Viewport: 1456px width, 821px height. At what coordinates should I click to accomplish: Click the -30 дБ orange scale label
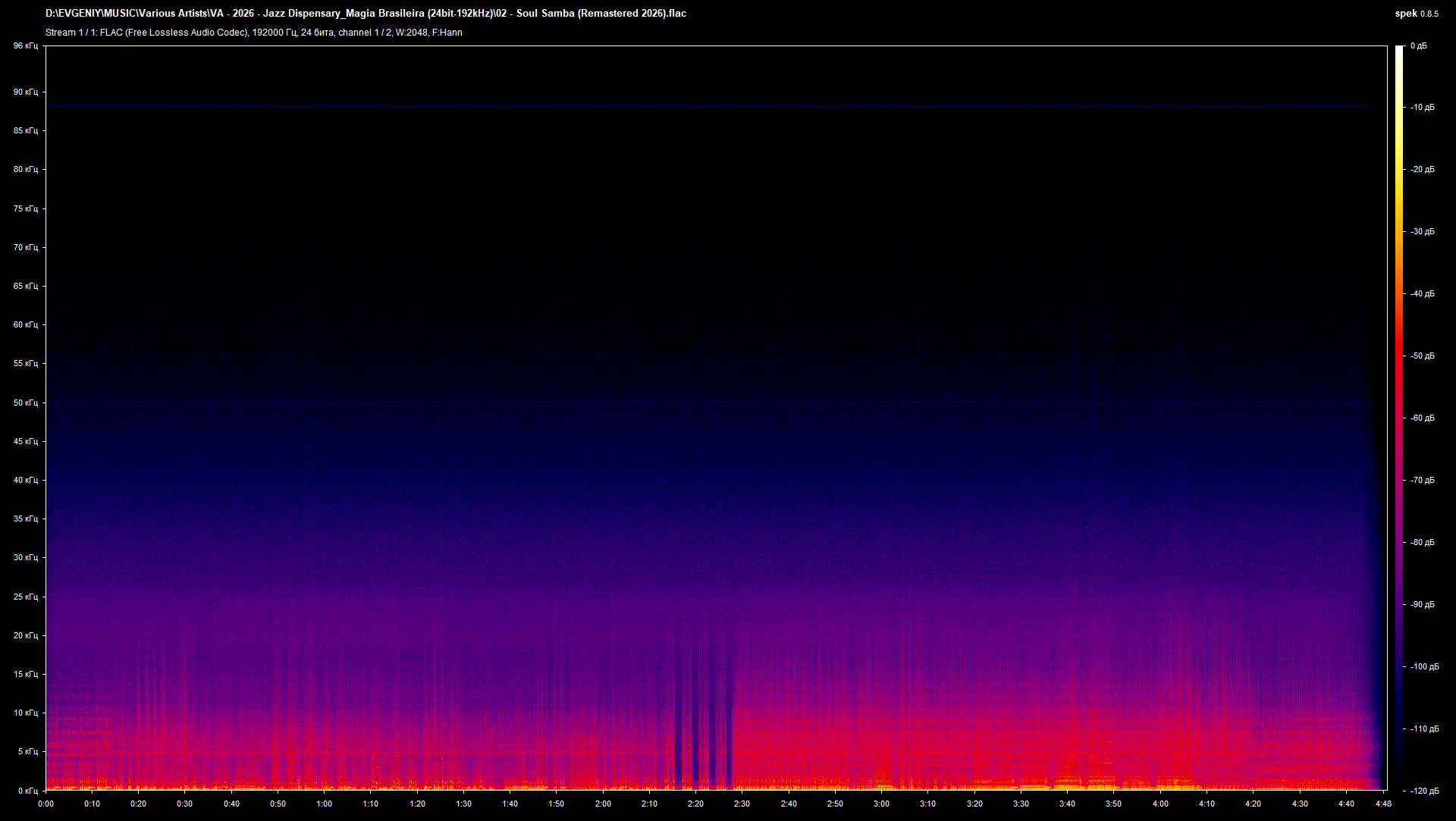1423,231
